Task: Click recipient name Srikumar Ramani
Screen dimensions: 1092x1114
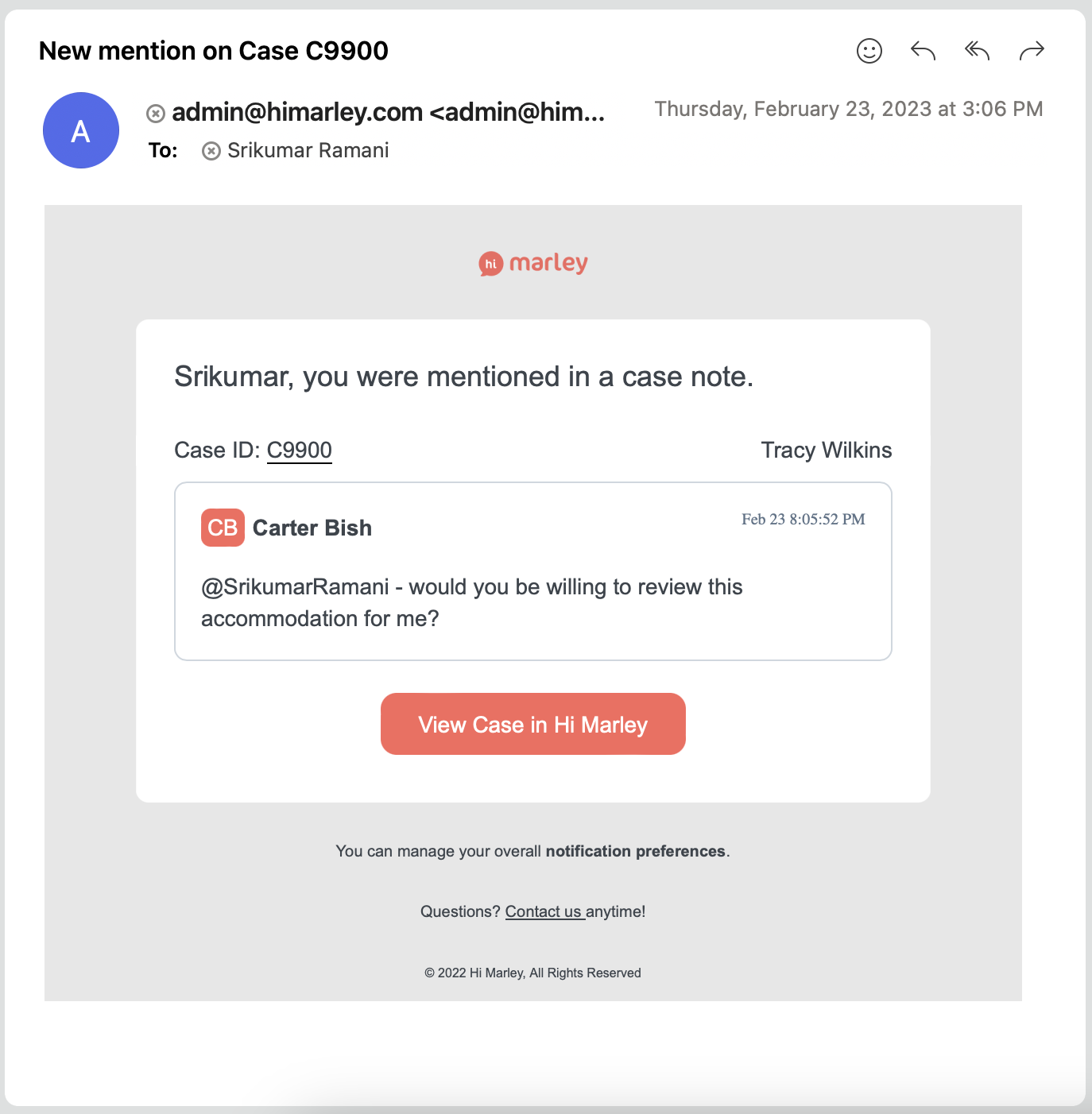Action: pos(308,151)
